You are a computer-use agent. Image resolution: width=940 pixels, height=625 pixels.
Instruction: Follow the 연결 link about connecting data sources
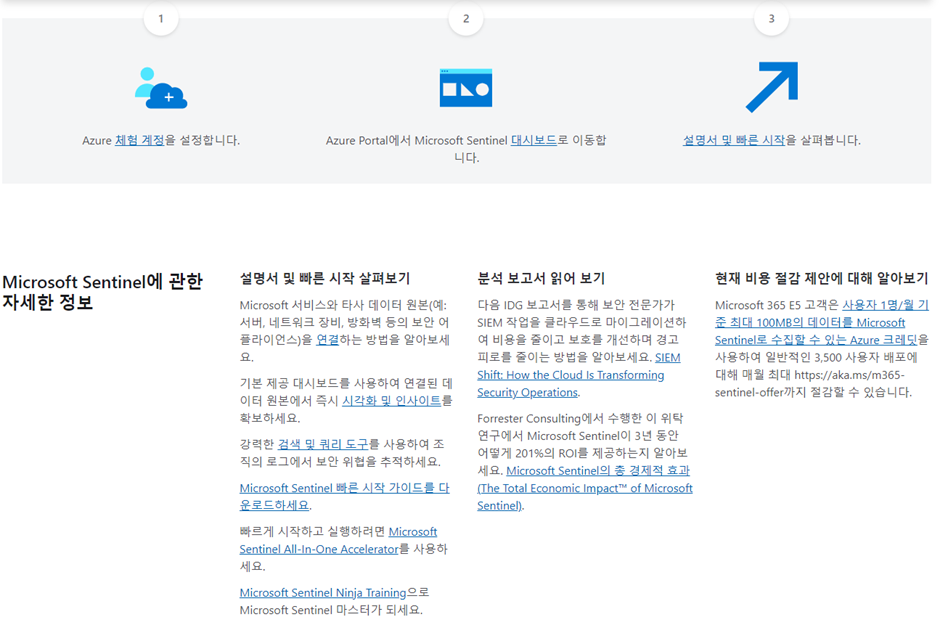(327, 340)
